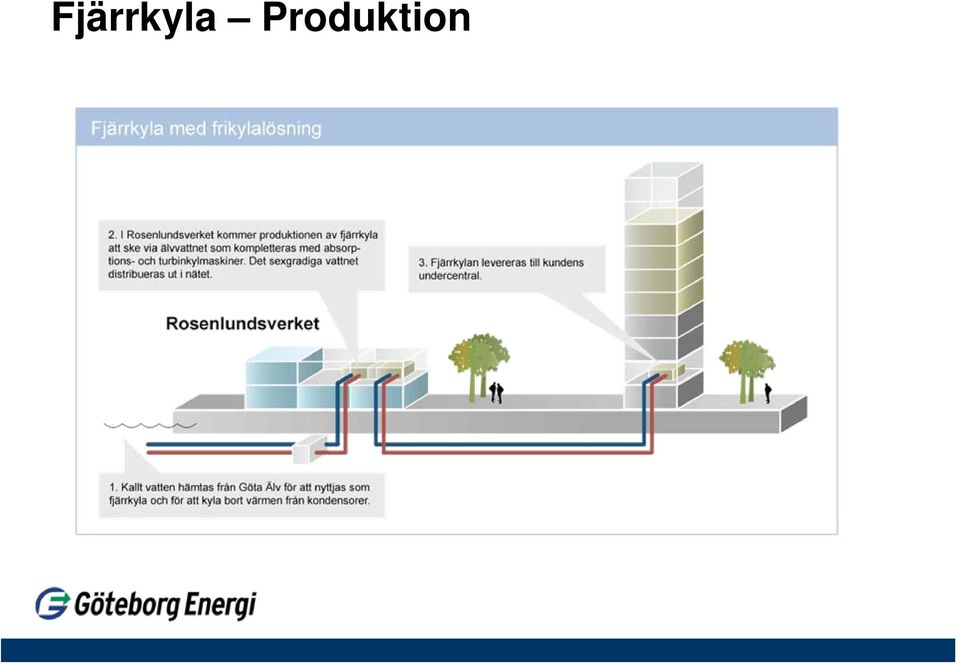
Task: Click the tall tower building illustration
Action: click(x=664, y=285)
